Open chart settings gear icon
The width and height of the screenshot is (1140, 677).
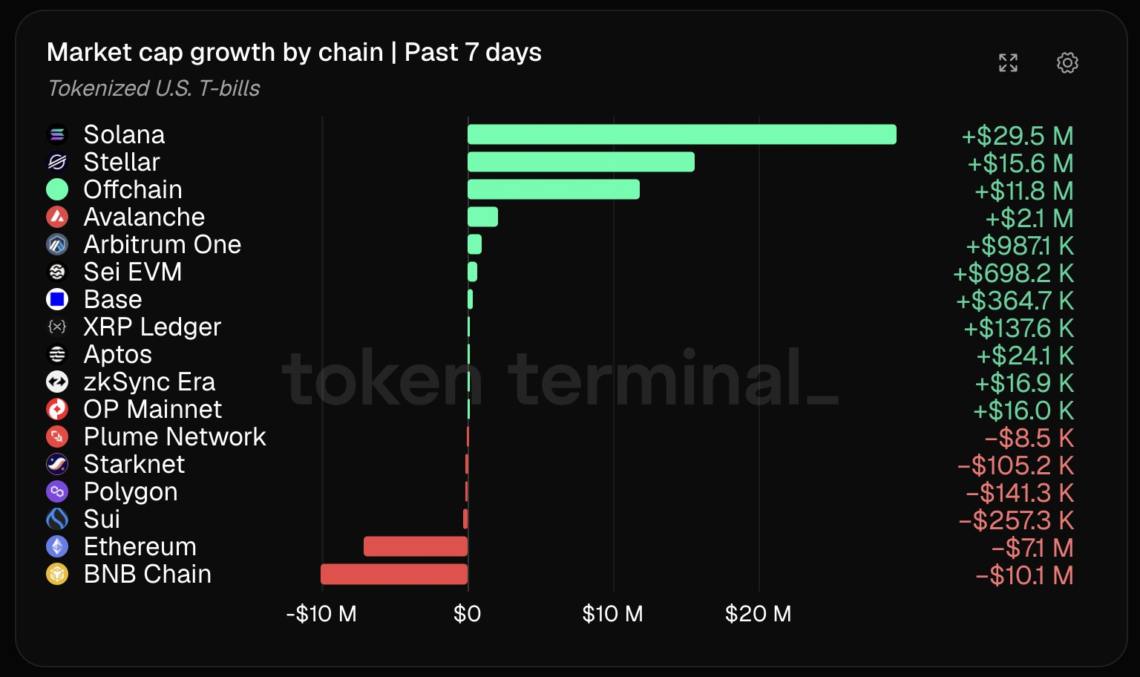[x=1067, y=63]
